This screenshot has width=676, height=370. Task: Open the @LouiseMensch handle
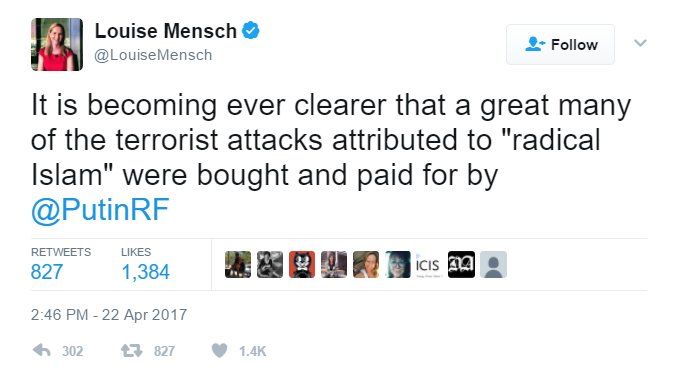pos(153,55)
